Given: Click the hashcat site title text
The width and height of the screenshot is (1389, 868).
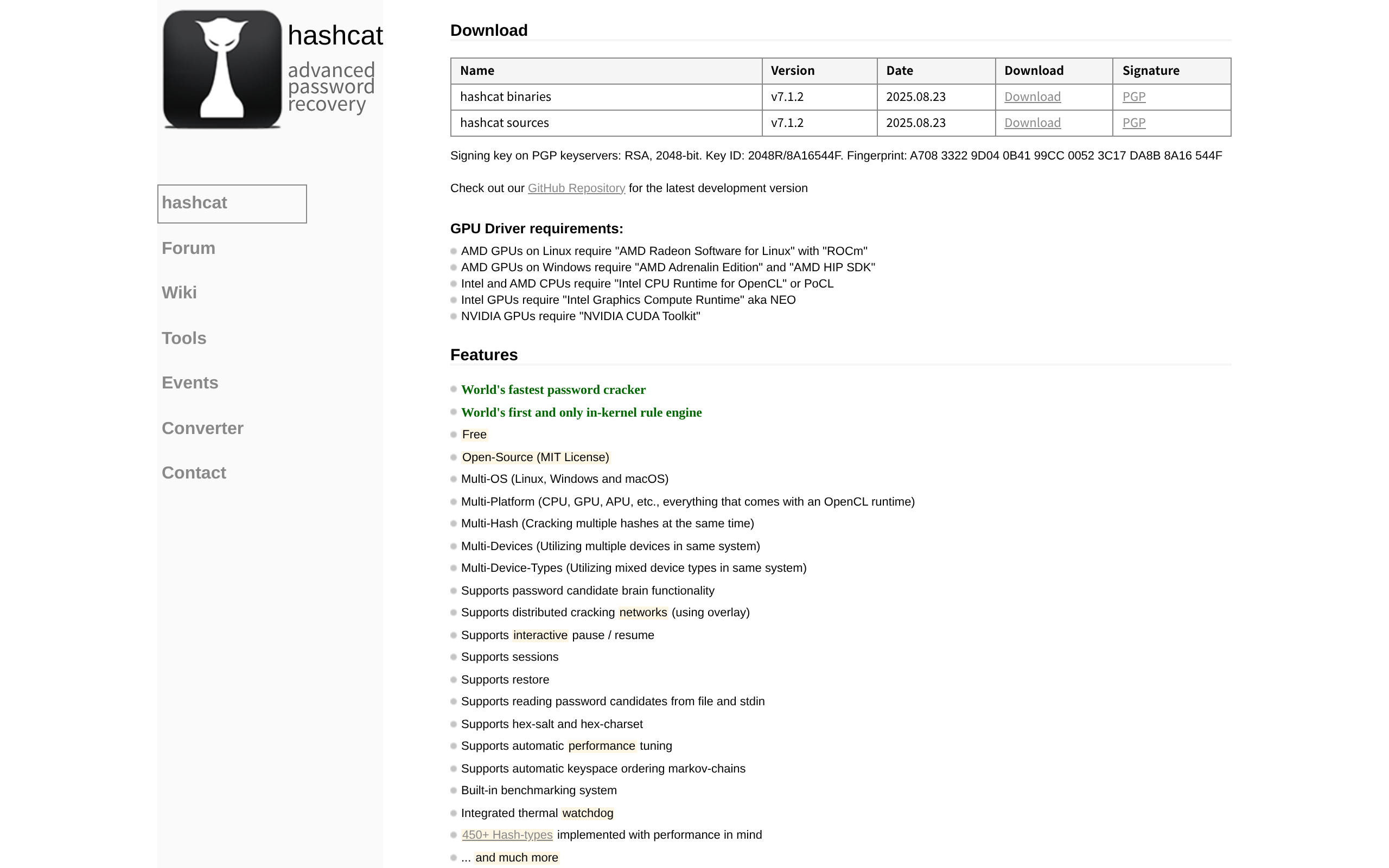Looking at the screenshot, I should pyautogui.click(x=335, y=35).
